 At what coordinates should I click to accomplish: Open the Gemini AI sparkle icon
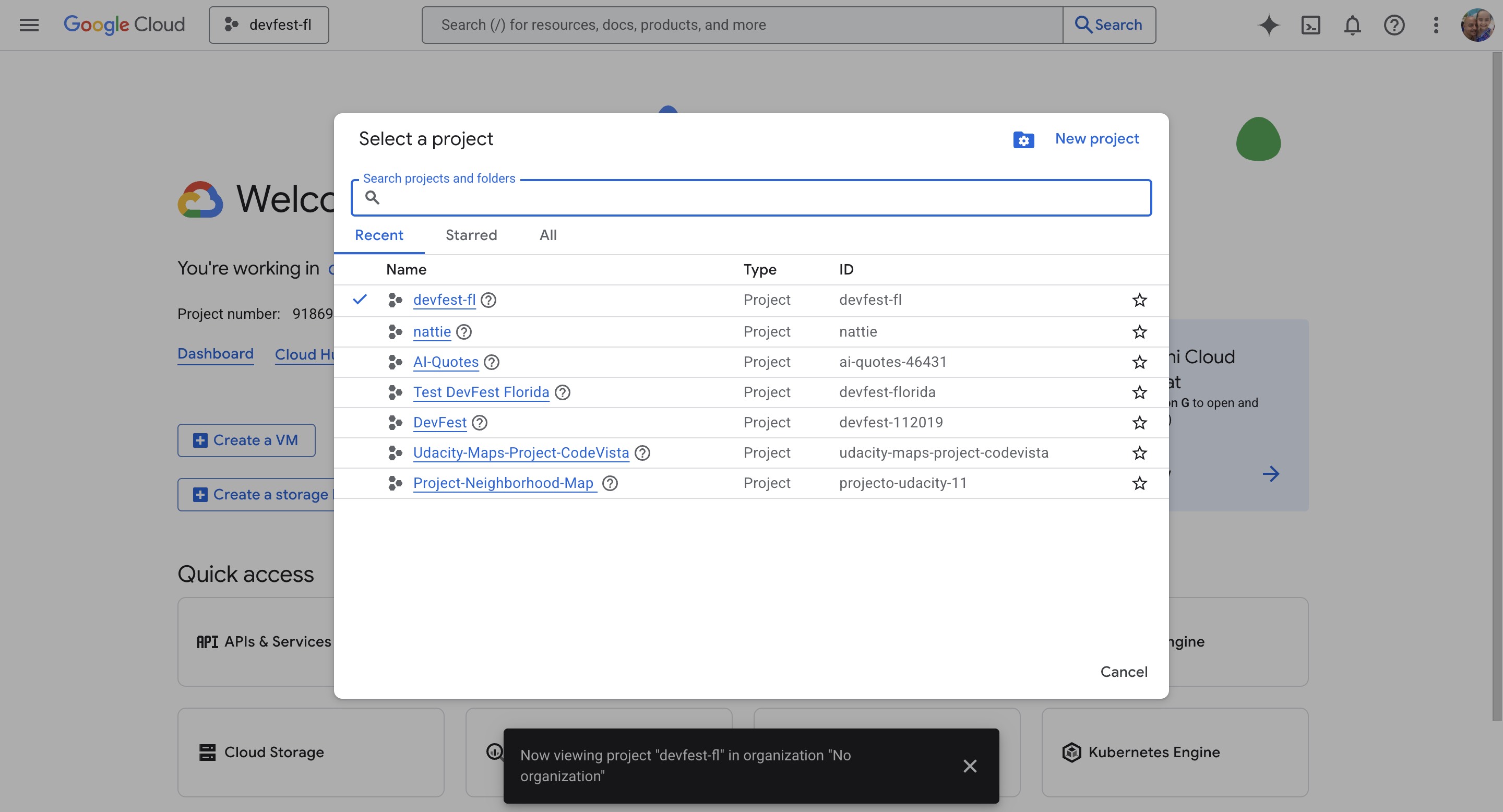(1269, 25)
